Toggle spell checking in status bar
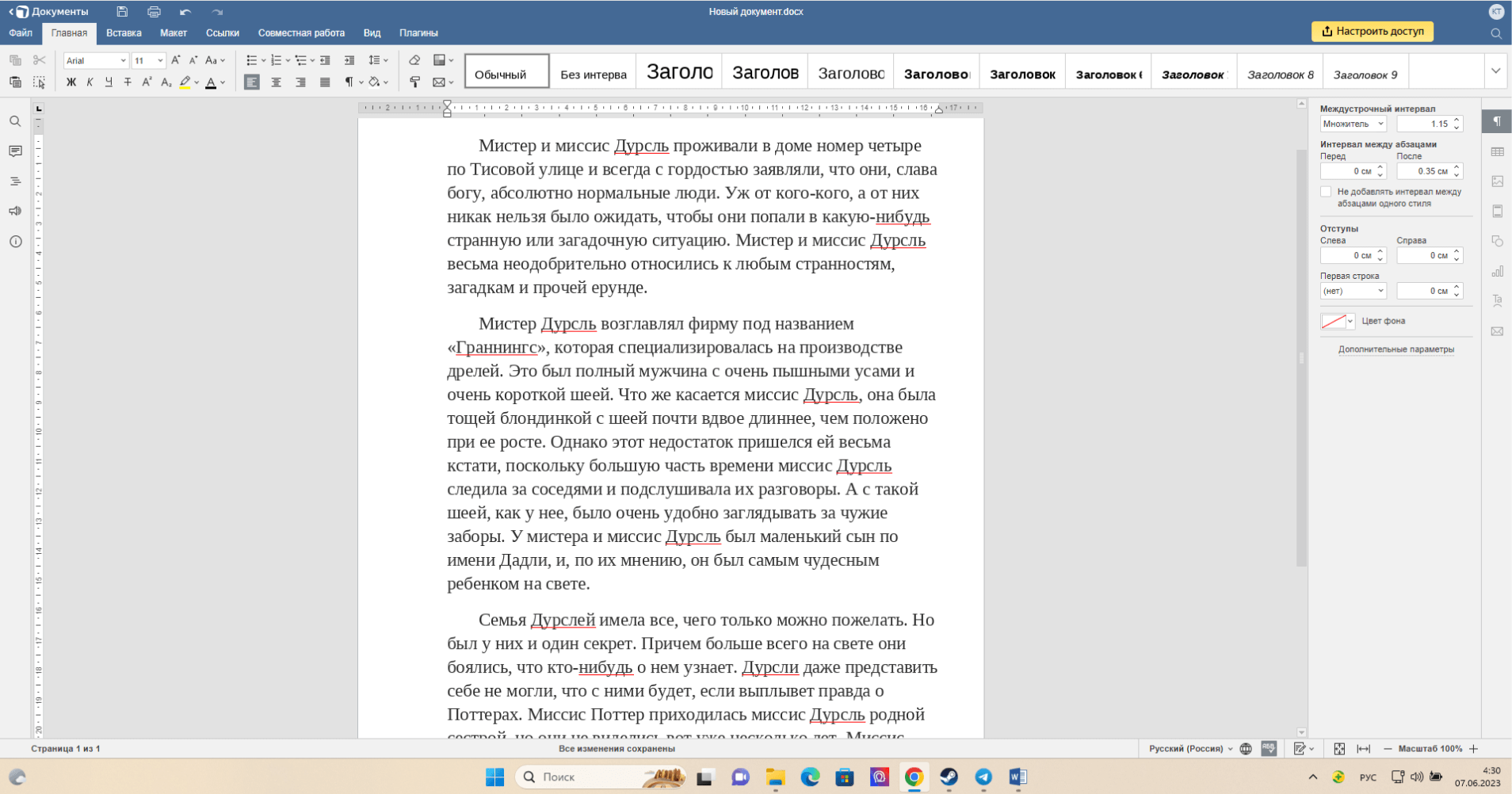Image resolution: width=1512 pixels, height=794 pixels. pos(1269,749)
